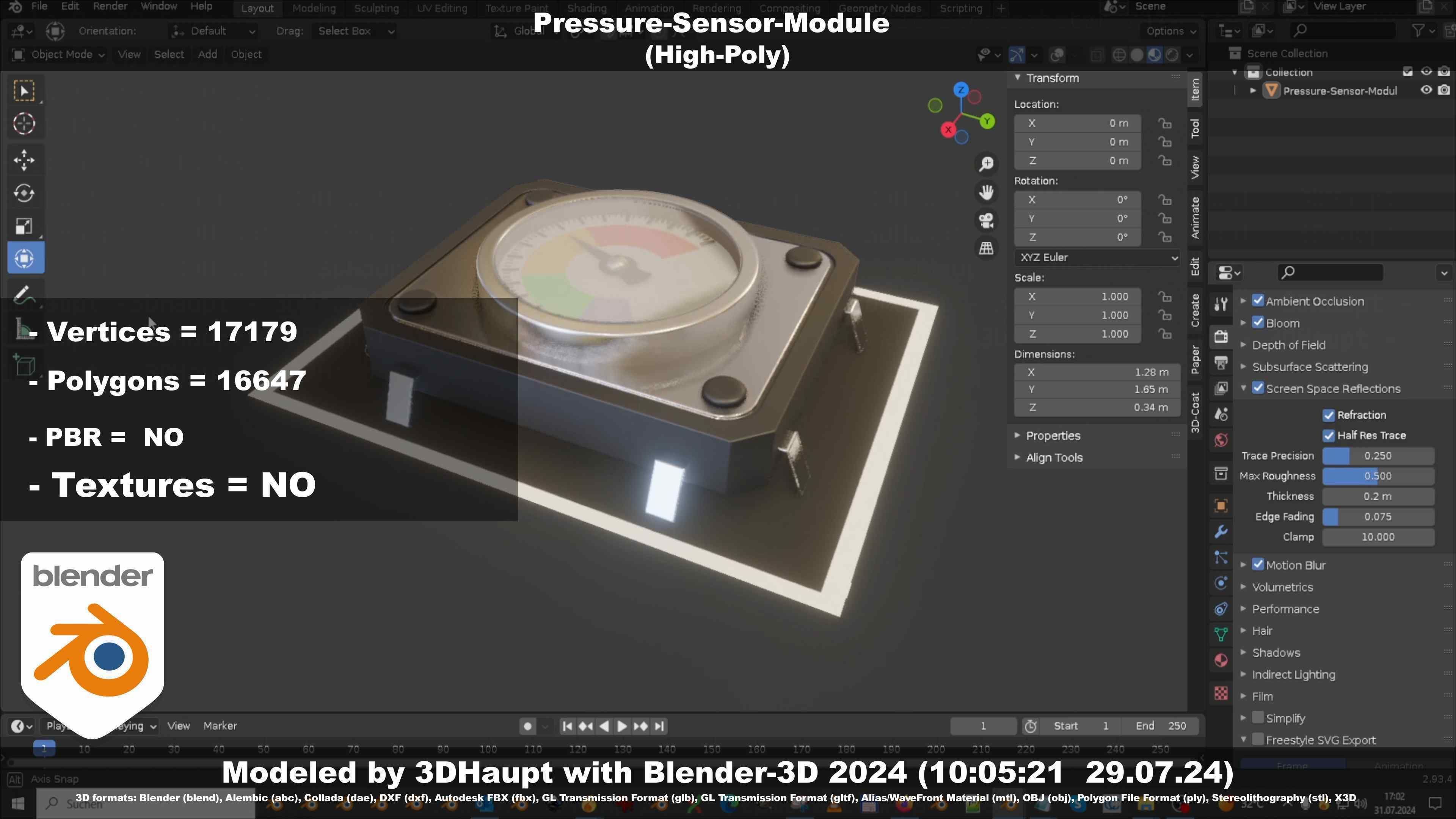The height and width of the screenshot is (819, 1456).
Task: Select the Scale tool
Action: tap(24, 226)
